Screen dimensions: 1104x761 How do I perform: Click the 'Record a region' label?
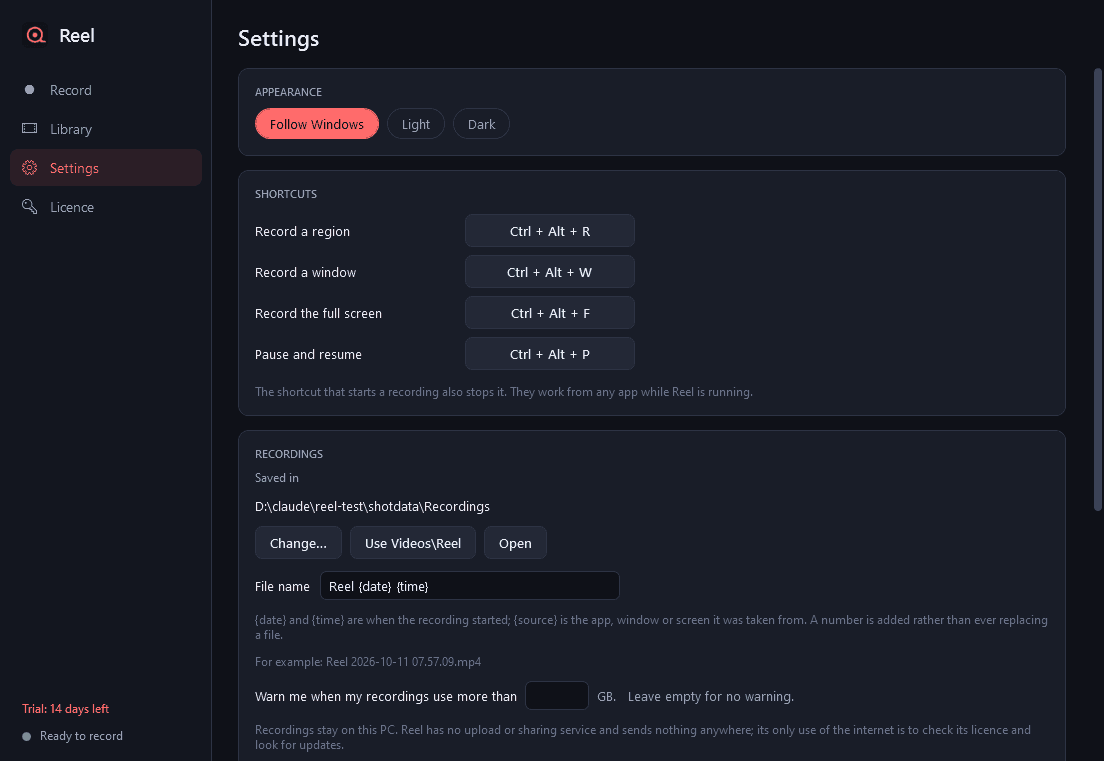tap(302, 232)
